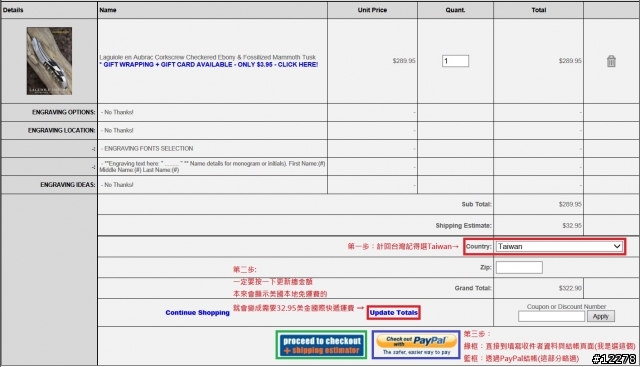
Task: Click the ENGRAVING LOCATION label
Action: click(62, 130)
